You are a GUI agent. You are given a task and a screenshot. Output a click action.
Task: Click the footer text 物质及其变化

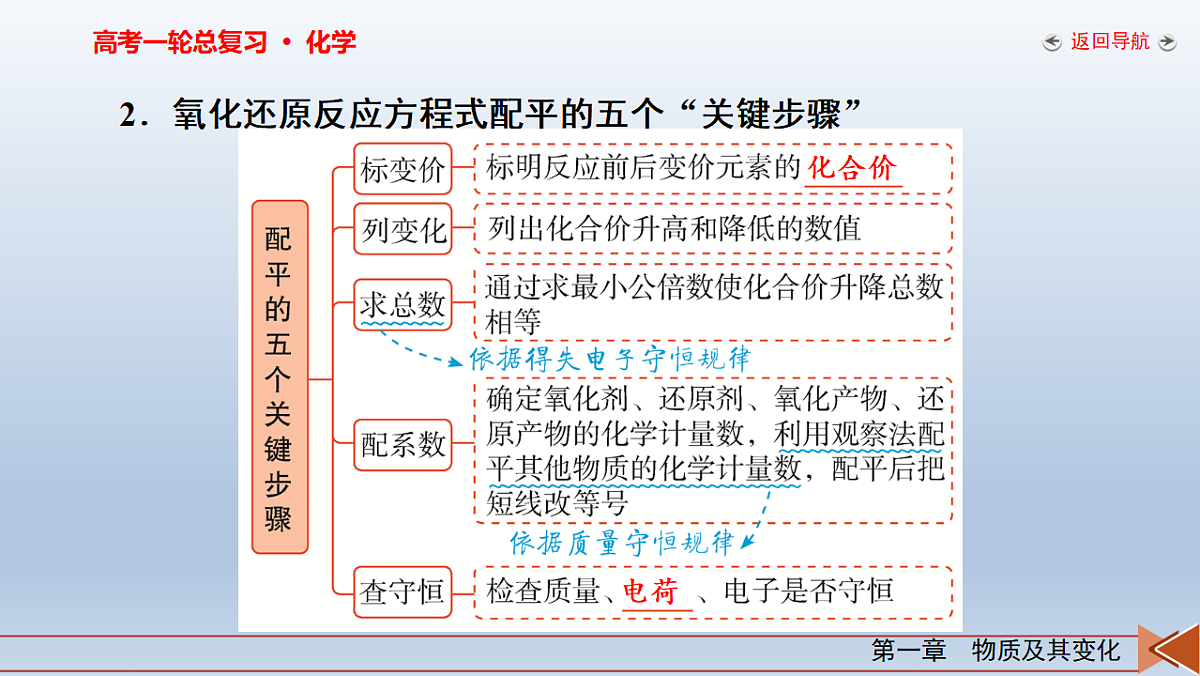pyautogui.click(x=1046, y=652)
